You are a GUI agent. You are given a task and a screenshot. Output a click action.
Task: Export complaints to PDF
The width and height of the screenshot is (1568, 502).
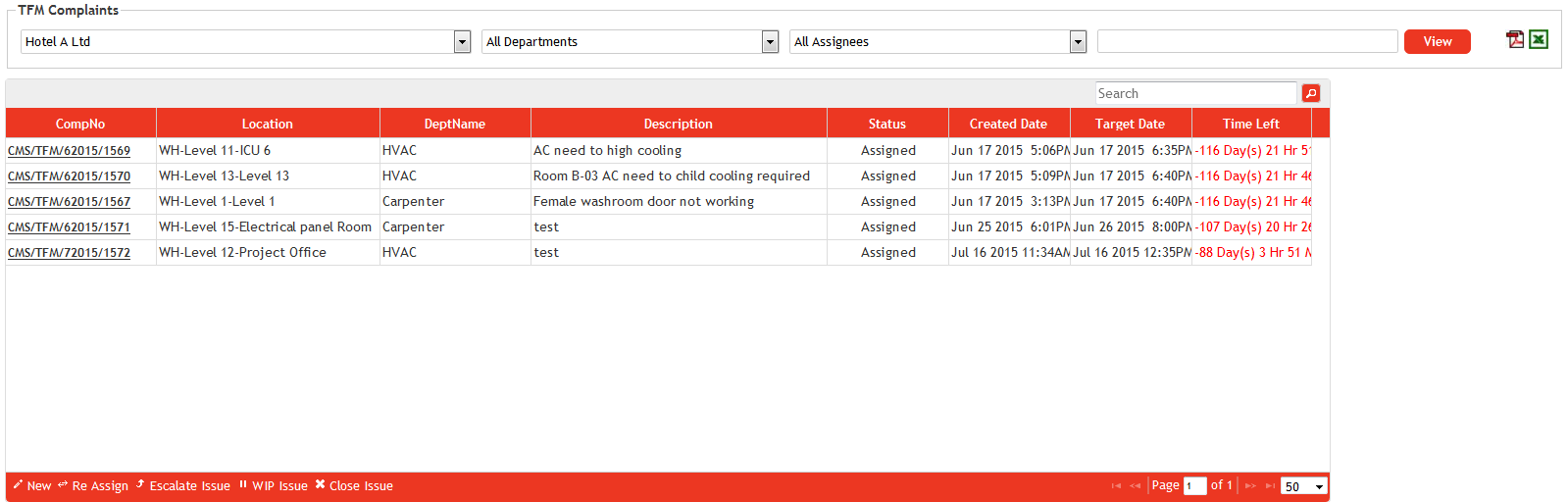1515,39
